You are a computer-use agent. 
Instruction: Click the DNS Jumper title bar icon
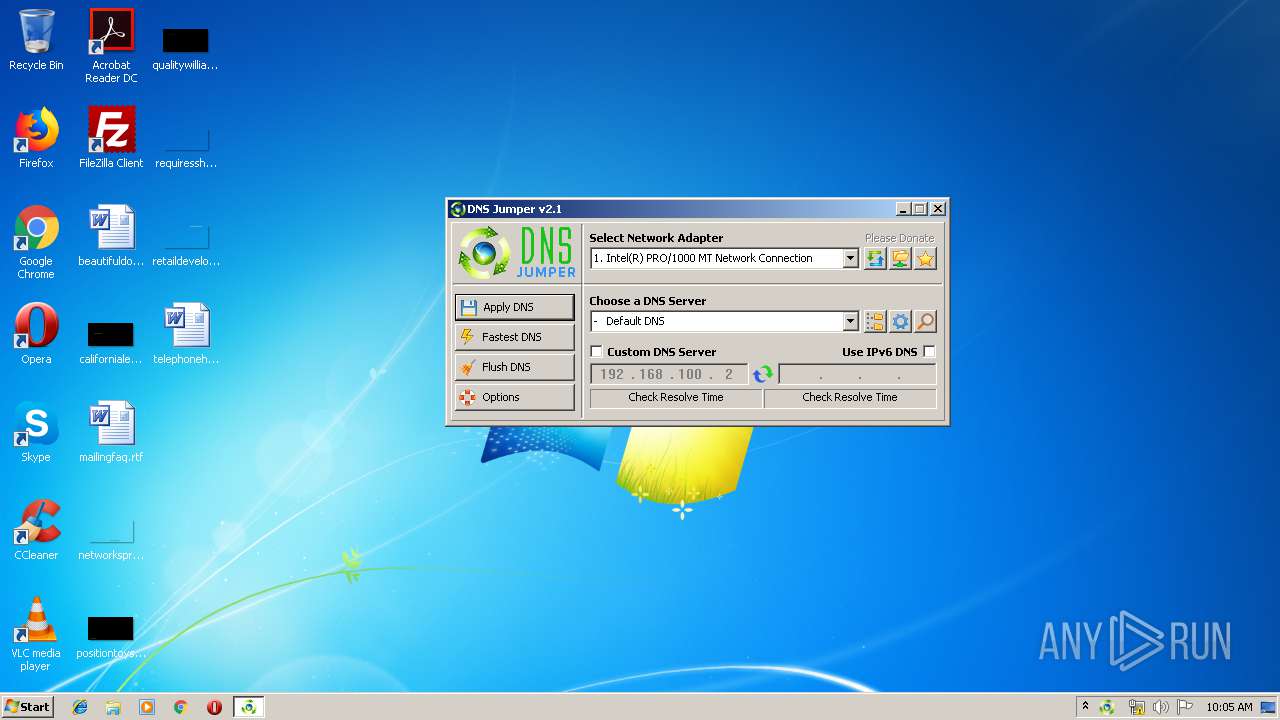point(458,209)
